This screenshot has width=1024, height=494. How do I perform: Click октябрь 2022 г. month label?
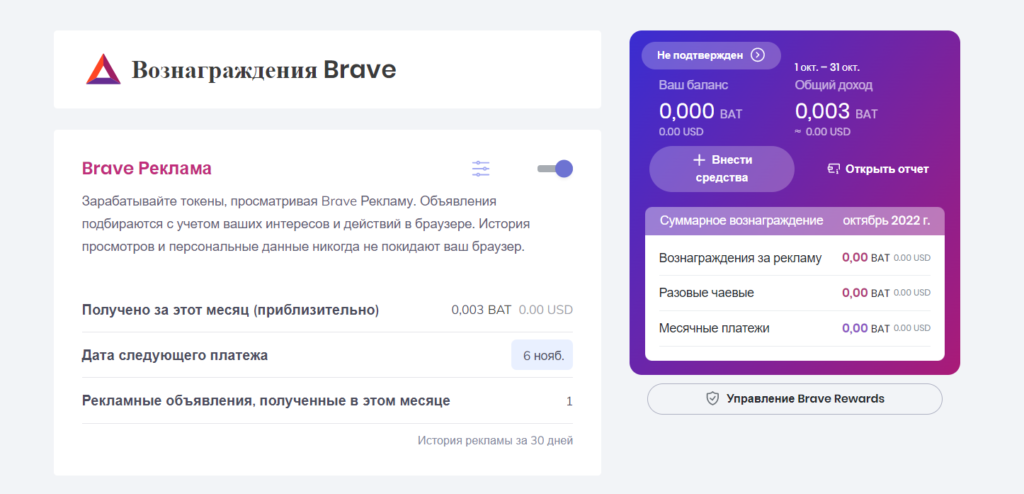click(x=886, y=220)
